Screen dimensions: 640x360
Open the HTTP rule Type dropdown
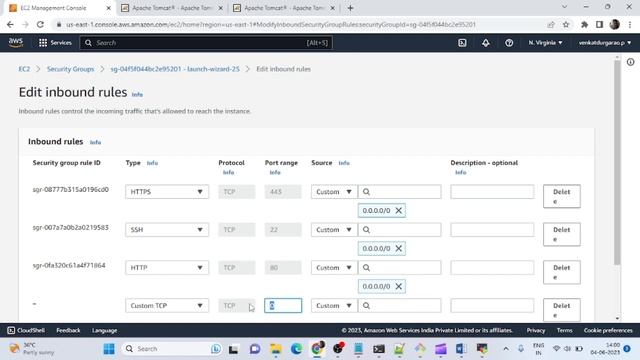[167, 268]
